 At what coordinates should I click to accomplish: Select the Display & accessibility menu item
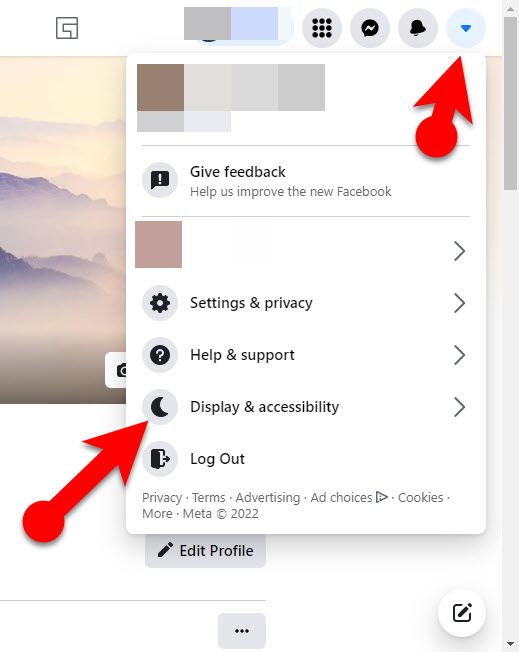click(306, 407)
